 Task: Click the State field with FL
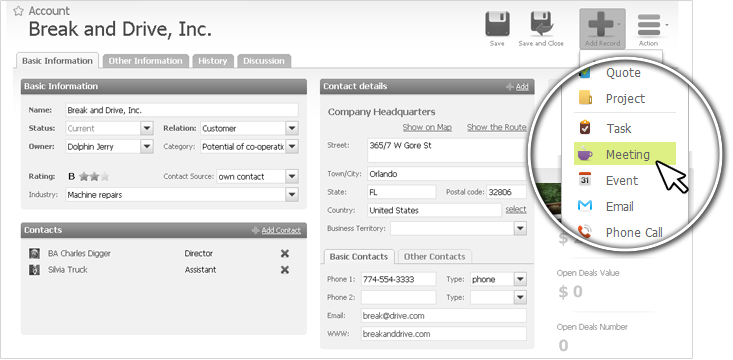(402, 192)
